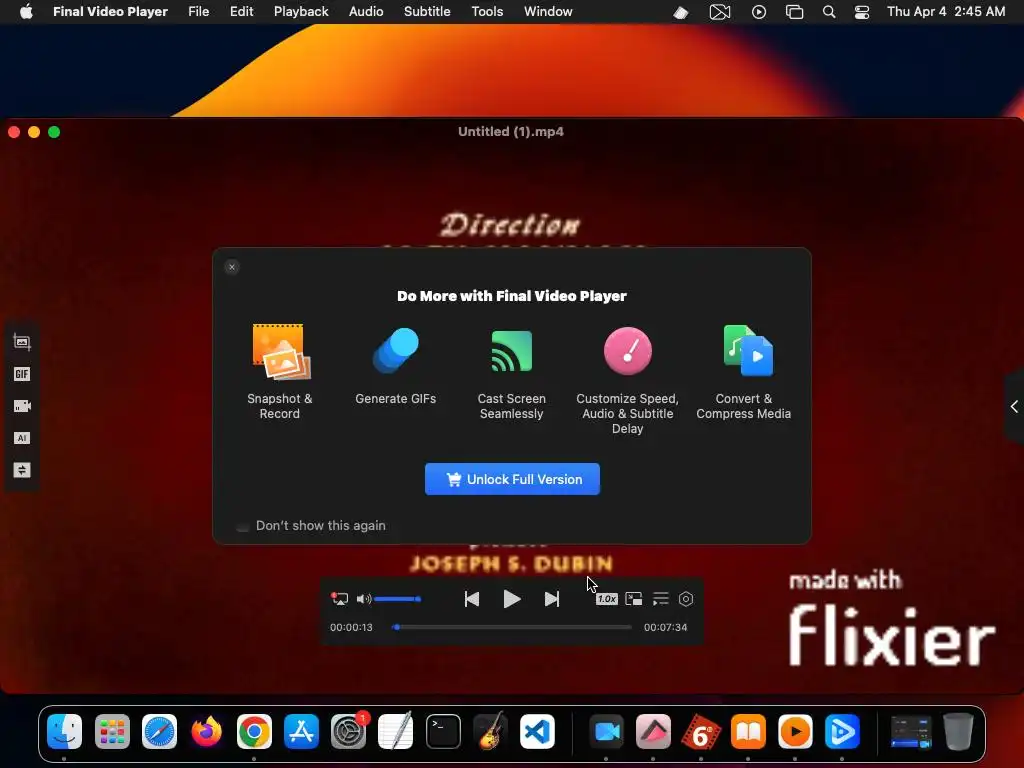
Task: Open Zoom from the dock
Action: pos(607,731)
